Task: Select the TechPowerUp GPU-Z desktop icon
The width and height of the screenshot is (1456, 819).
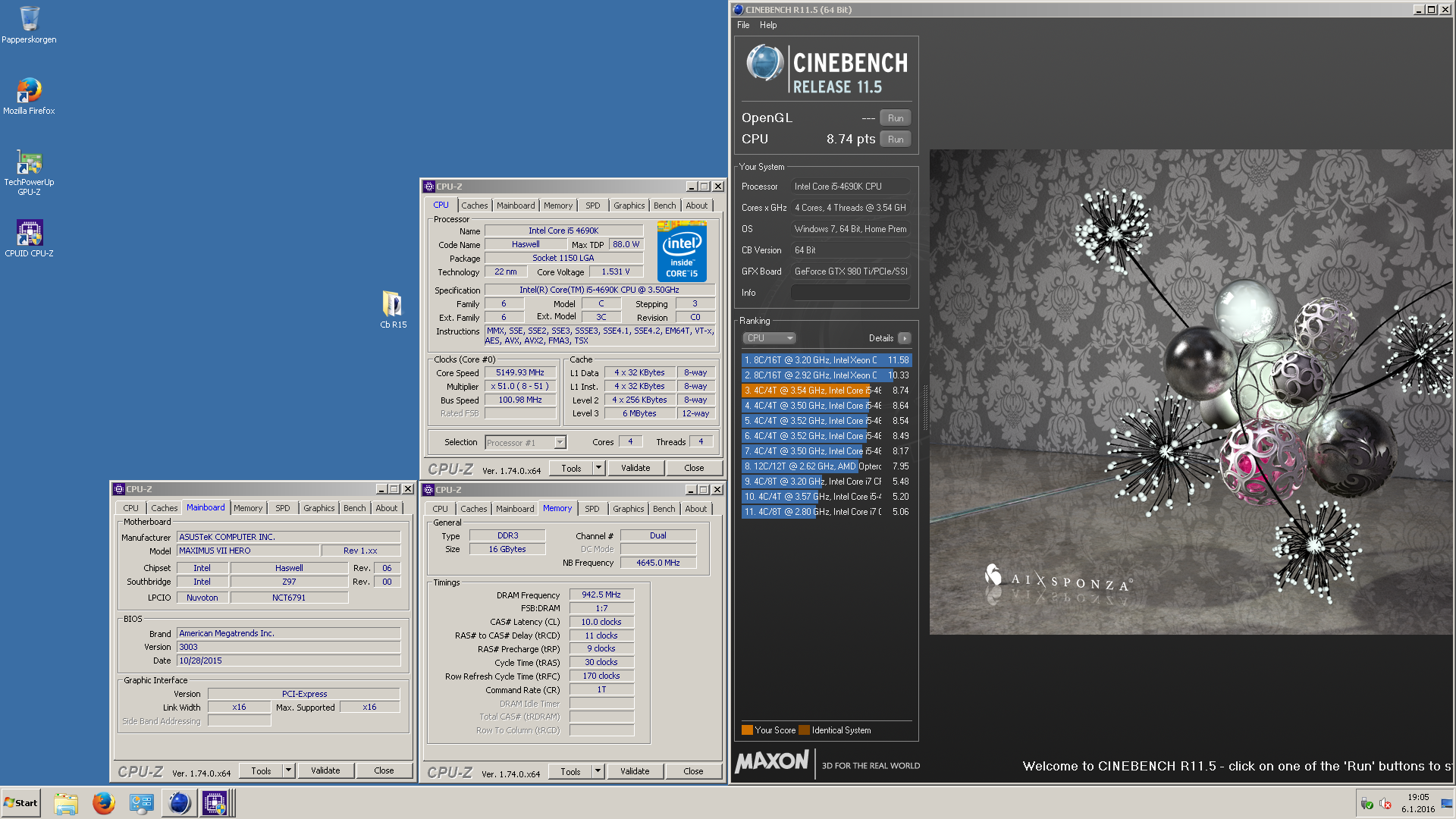Action: click(x=29, y=173)
